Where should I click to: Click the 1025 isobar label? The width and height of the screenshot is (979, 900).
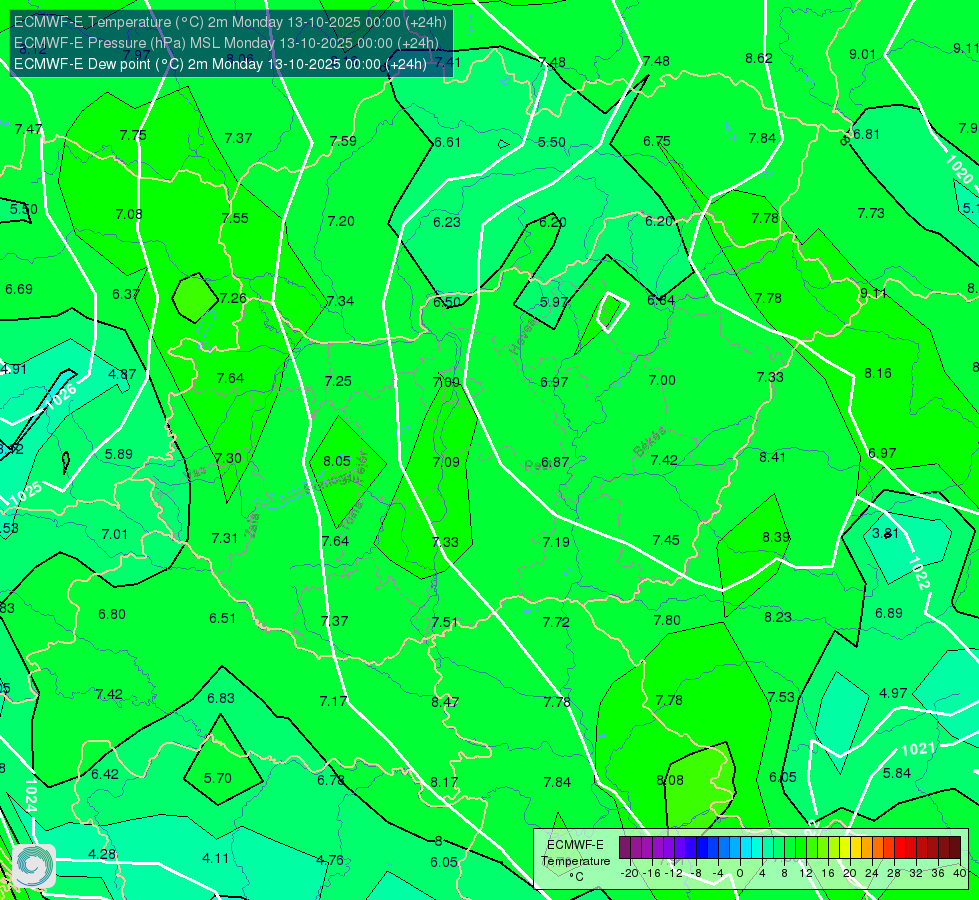tap(26, 493)
